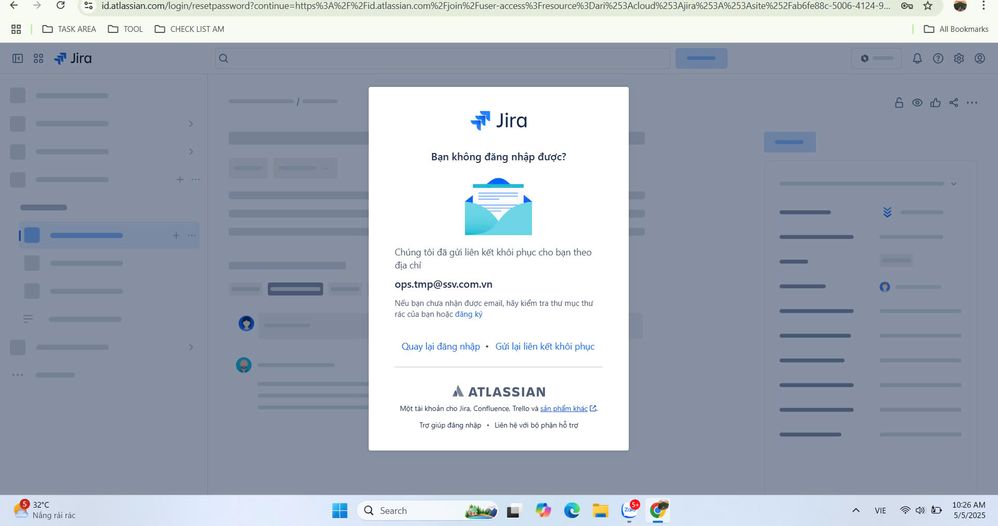Open the Chrome three-dot menu

click(x=983, y=6)
